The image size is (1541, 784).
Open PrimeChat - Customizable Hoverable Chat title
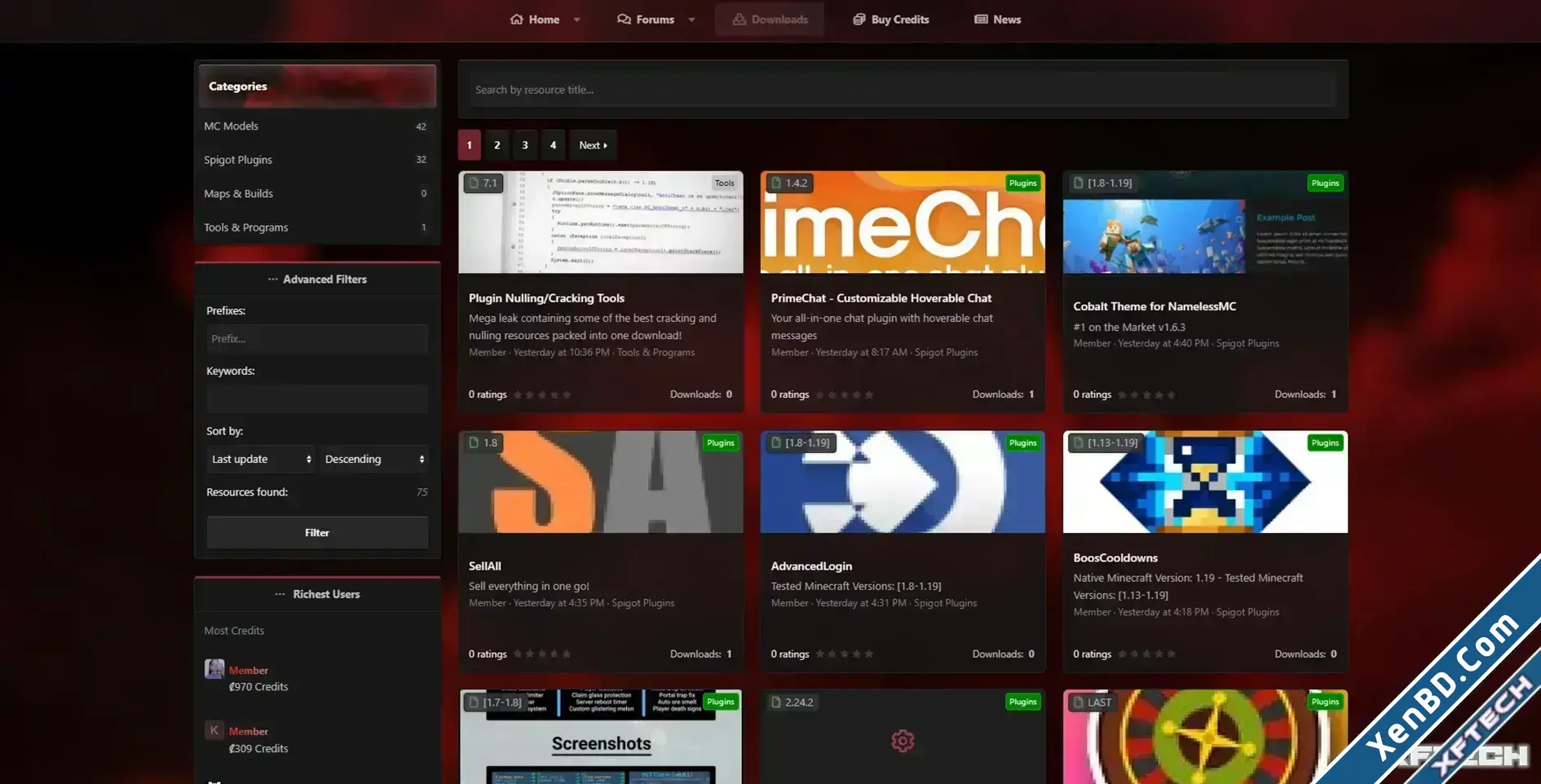tap(881, 298)
